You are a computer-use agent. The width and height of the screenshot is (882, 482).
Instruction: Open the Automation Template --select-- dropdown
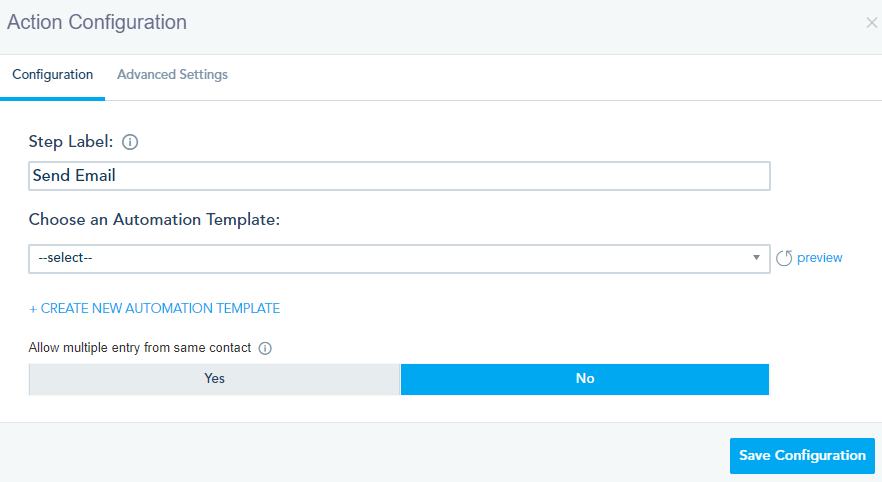click(398, 258)
